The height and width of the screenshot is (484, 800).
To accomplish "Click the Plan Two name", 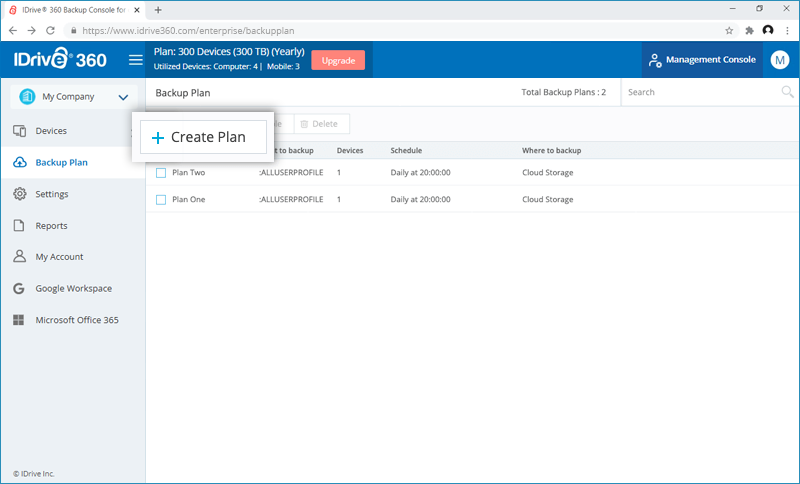I will (188, 172).
